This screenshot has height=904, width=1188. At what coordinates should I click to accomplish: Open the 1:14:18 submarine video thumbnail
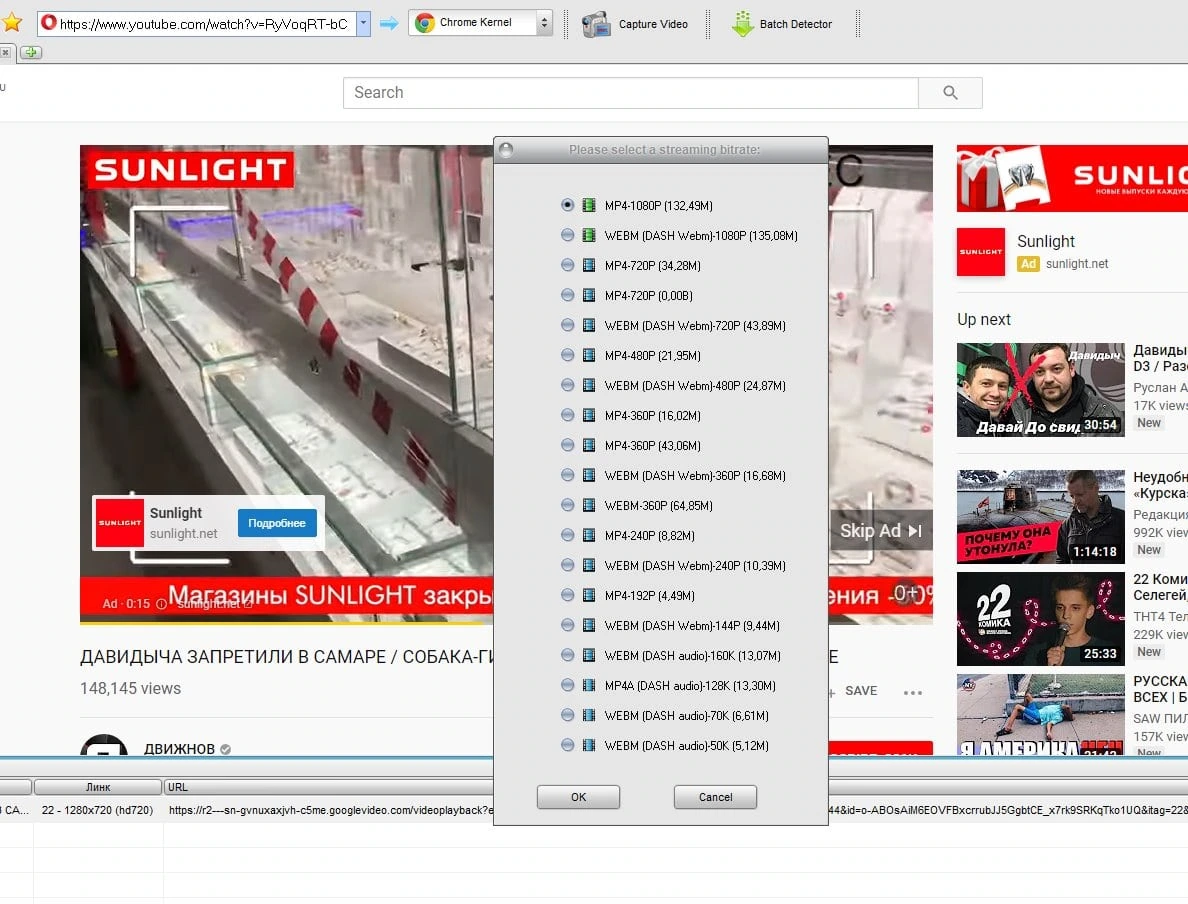pyautogui.click(x=1040, y=517)
